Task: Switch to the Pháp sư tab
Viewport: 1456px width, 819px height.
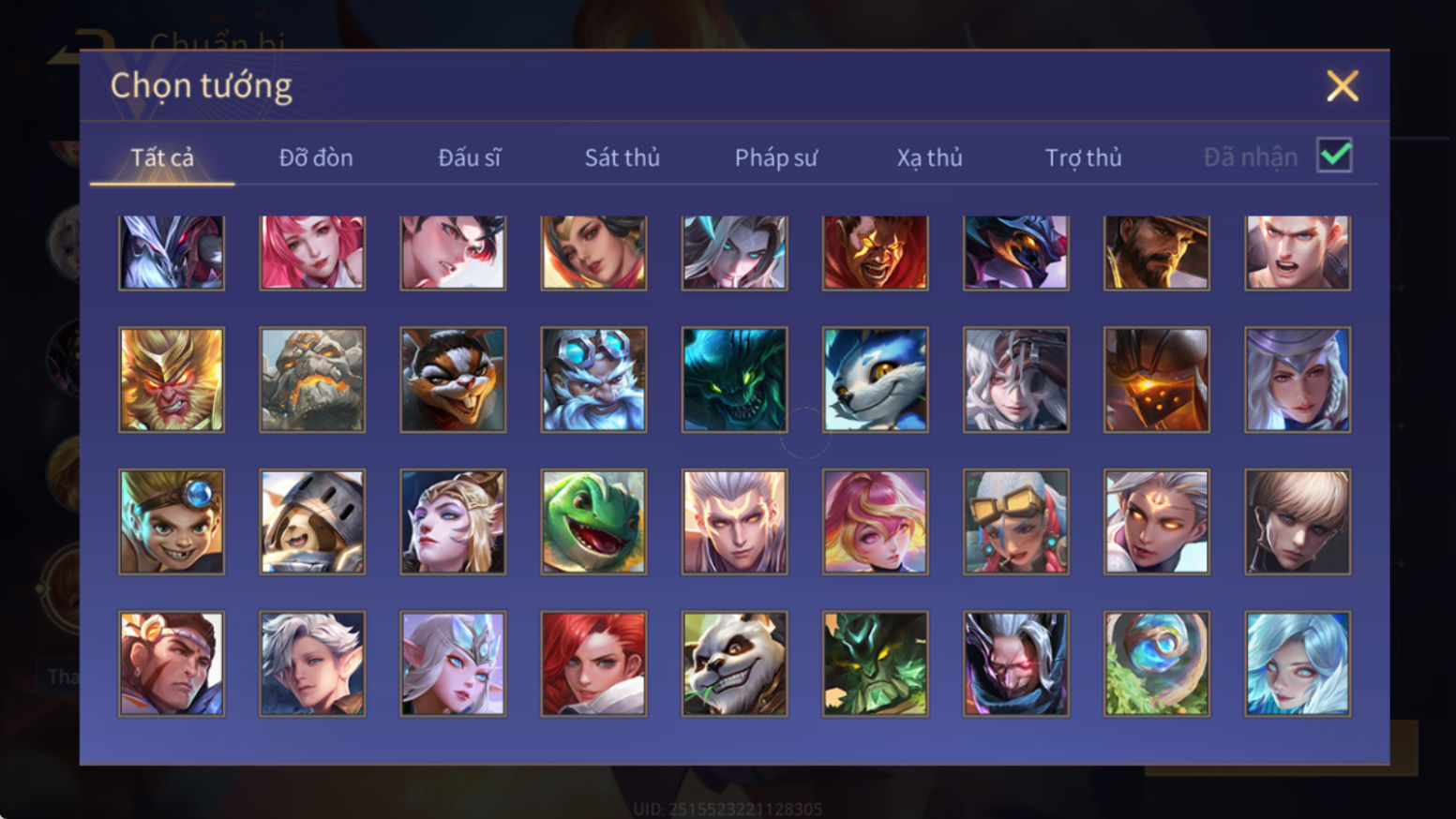Action: tap(776, 157)
